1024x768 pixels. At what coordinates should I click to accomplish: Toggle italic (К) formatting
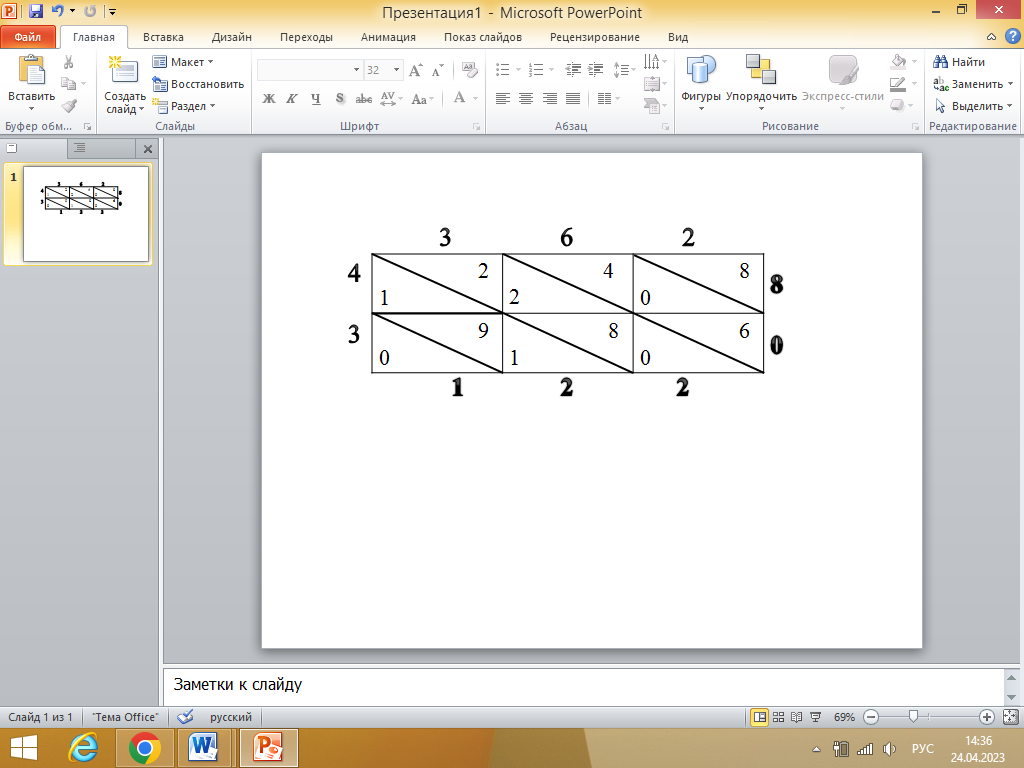pos(291,99)
